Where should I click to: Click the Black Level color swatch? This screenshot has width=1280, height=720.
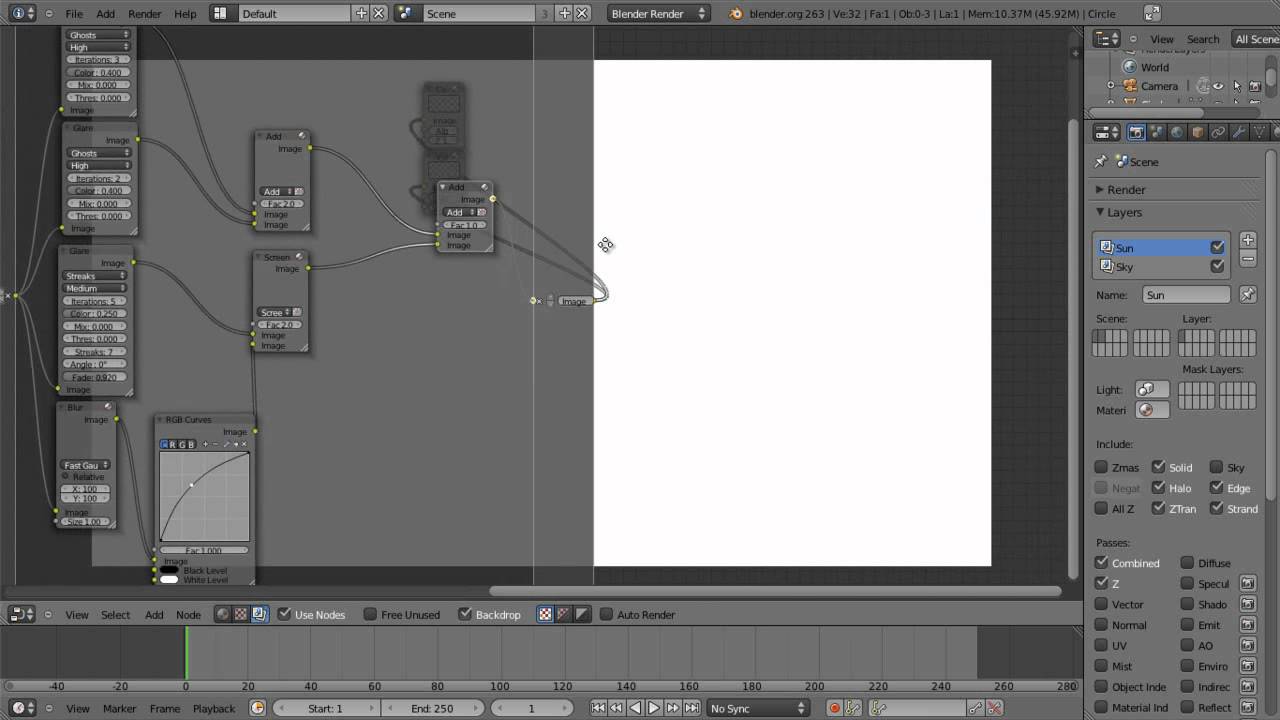[x=169, y=570]
